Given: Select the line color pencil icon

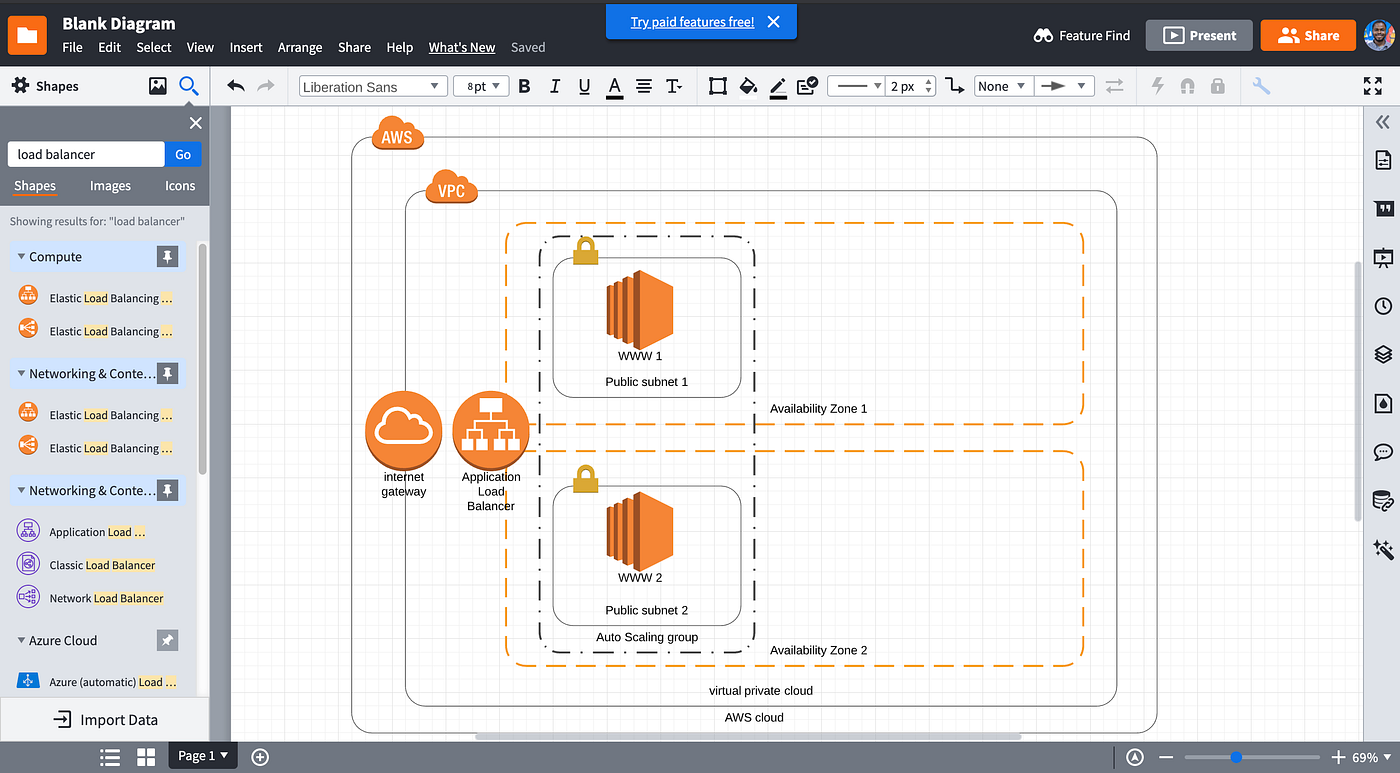Looking at the screenshot, I should [x=778, y=86].
